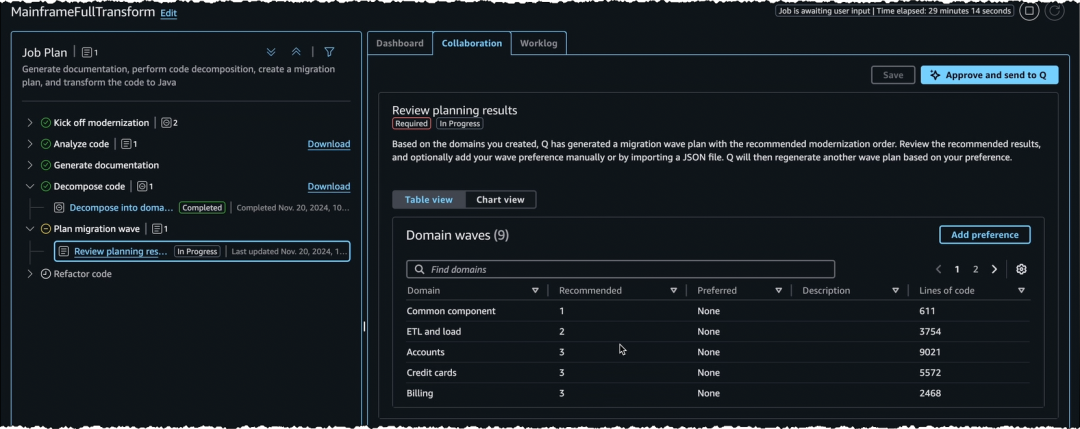Select the Billing domain row
The width and height of the screenshot is (1080, 429).
(x=718, y=393)
